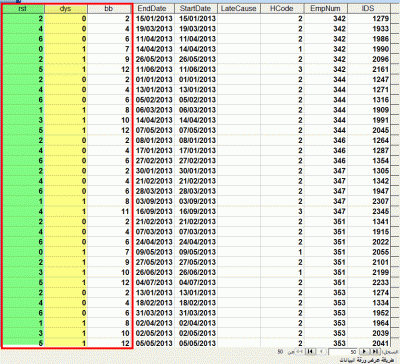Click EndDate cell 11/04/2013
This screenshot has width=400, height=364.
tap(154, 39)
